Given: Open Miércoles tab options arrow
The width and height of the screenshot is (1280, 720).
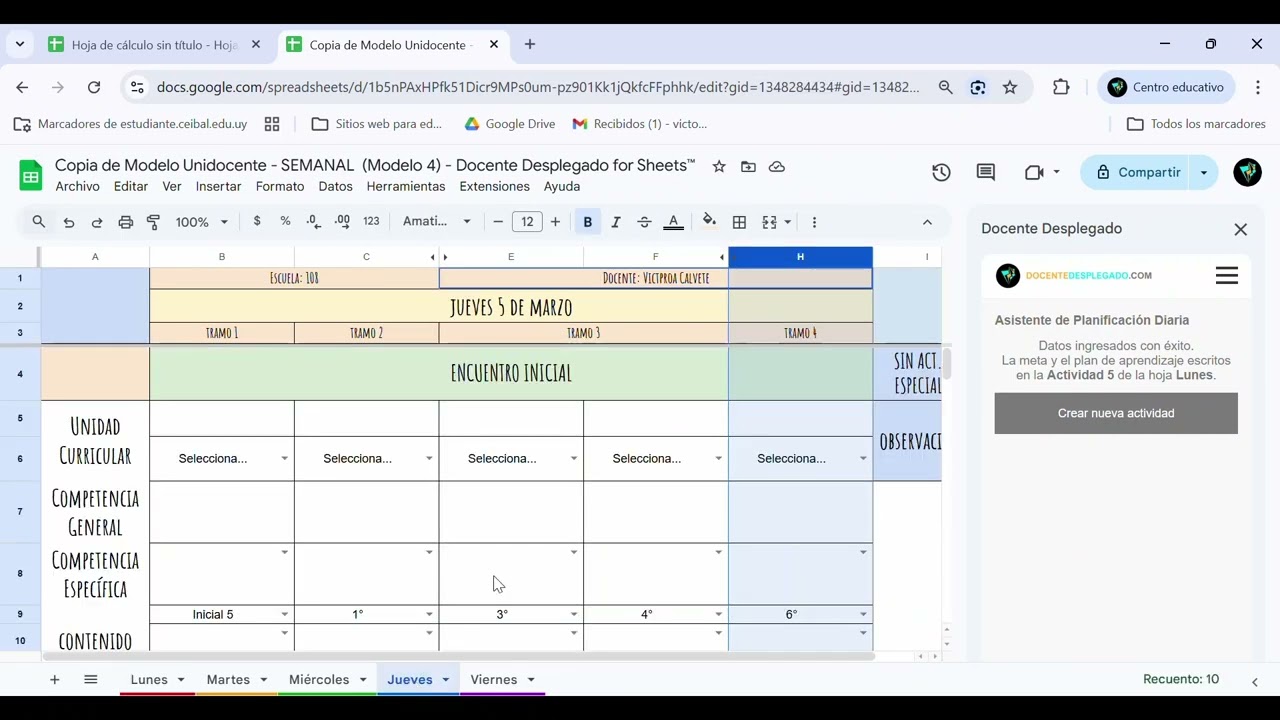Looking at the screenshot, I should tap(363, 680).
